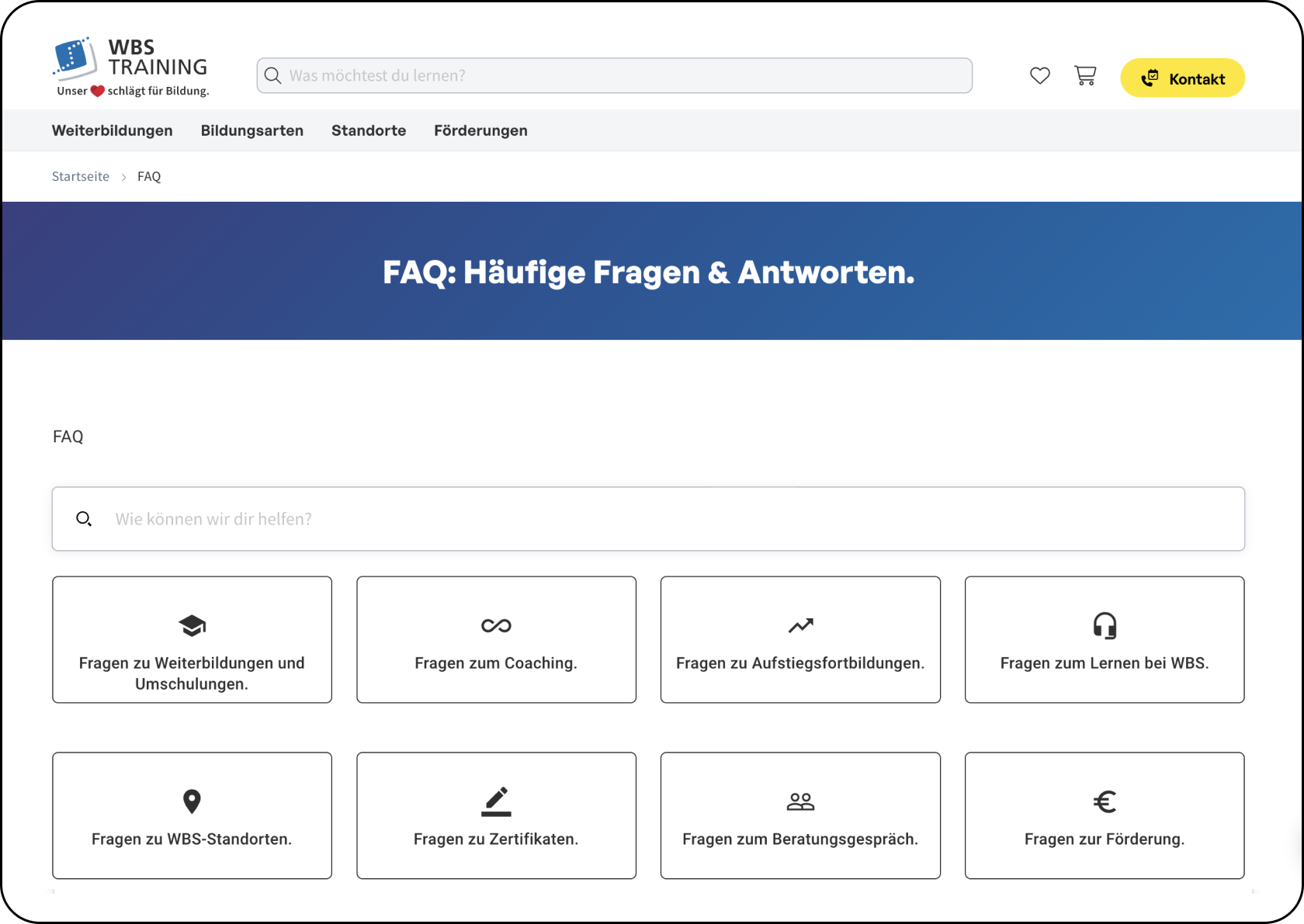
Task: Click the location pin Standorten icon
Action: tap(192, 801)
